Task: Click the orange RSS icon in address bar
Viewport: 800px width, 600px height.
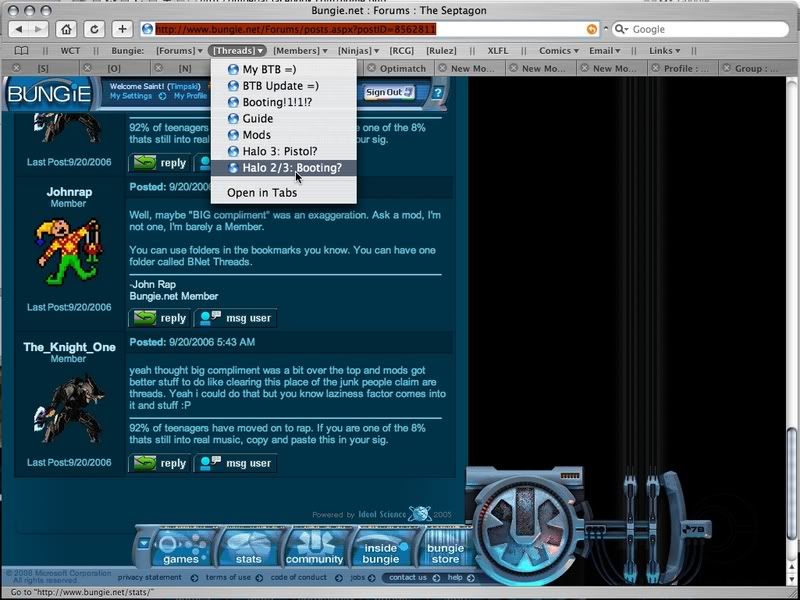Action: [x=592, y=29]
